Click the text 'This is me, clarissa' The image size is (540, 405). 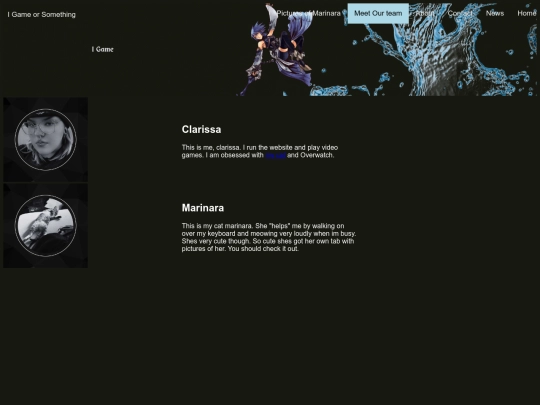(210, 147)
